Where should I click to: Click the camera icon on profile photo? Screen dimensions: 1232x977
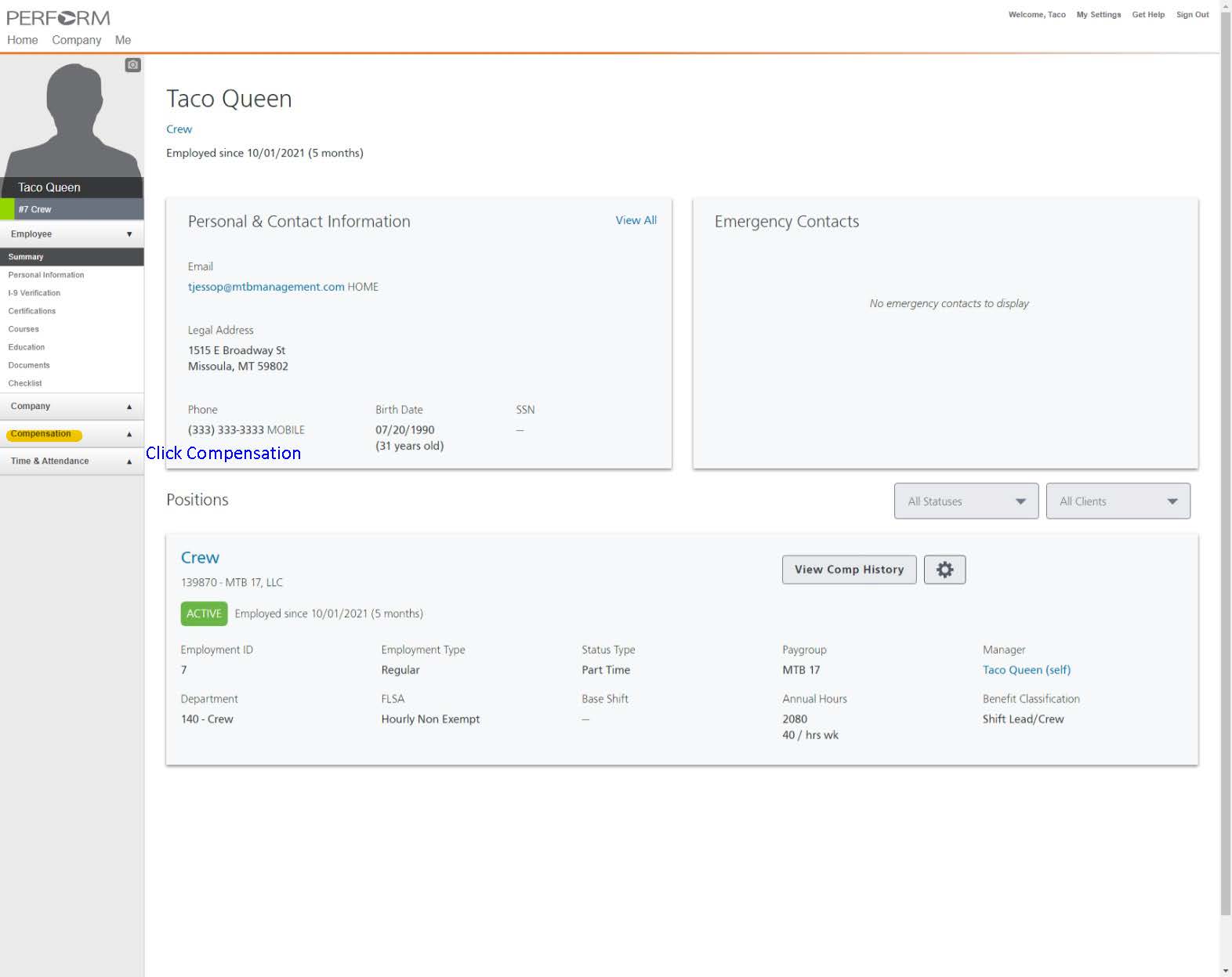coord(133,65)
